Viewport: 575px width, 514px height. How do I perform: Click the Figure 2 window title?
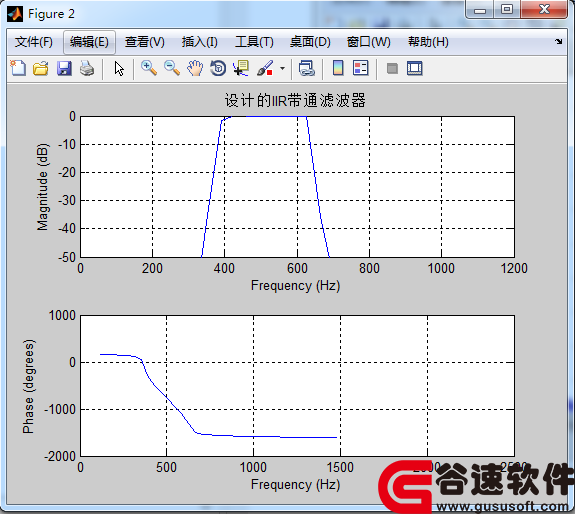tap(51, 14)
